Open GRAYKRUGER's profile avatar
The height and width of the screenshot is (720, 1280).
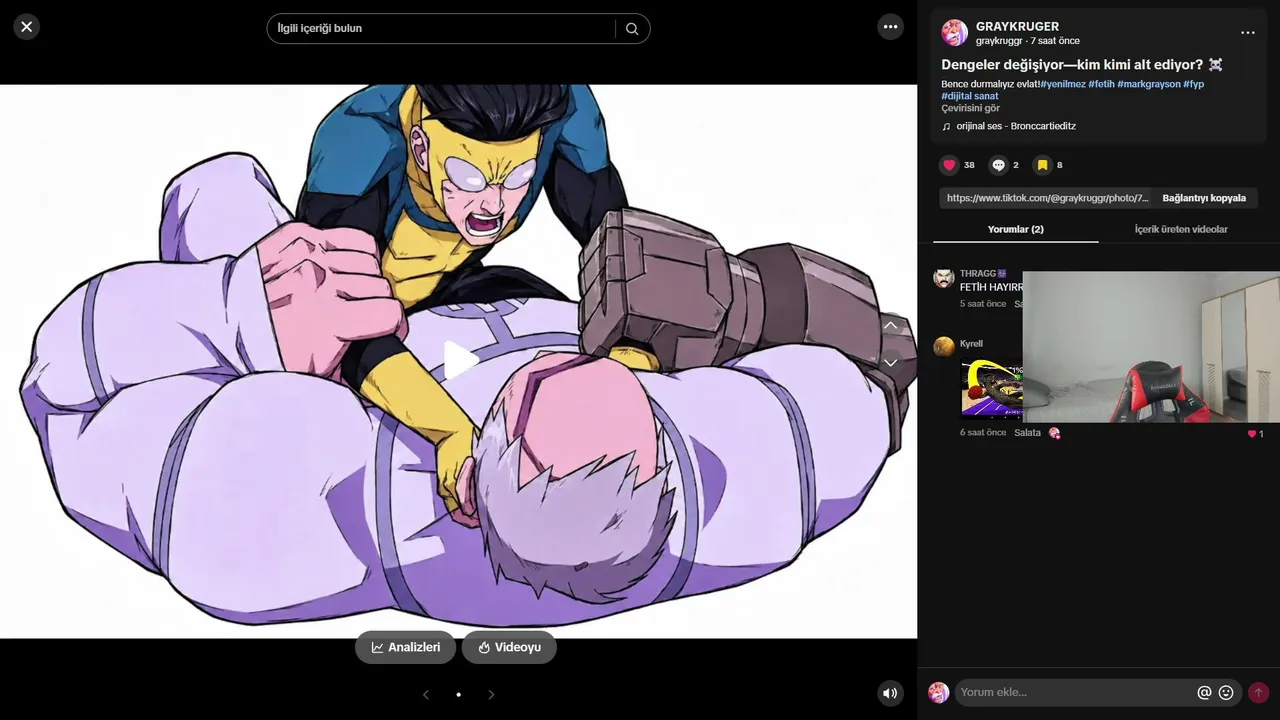(955, 33)
